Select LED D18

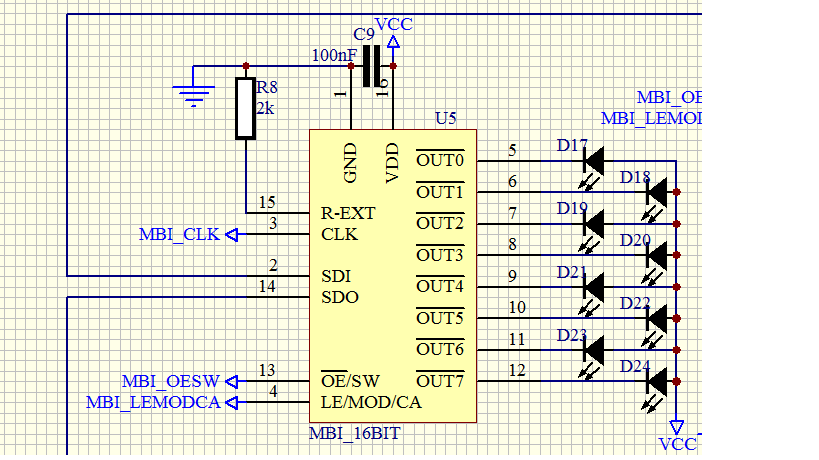click(x=654, y=198)
